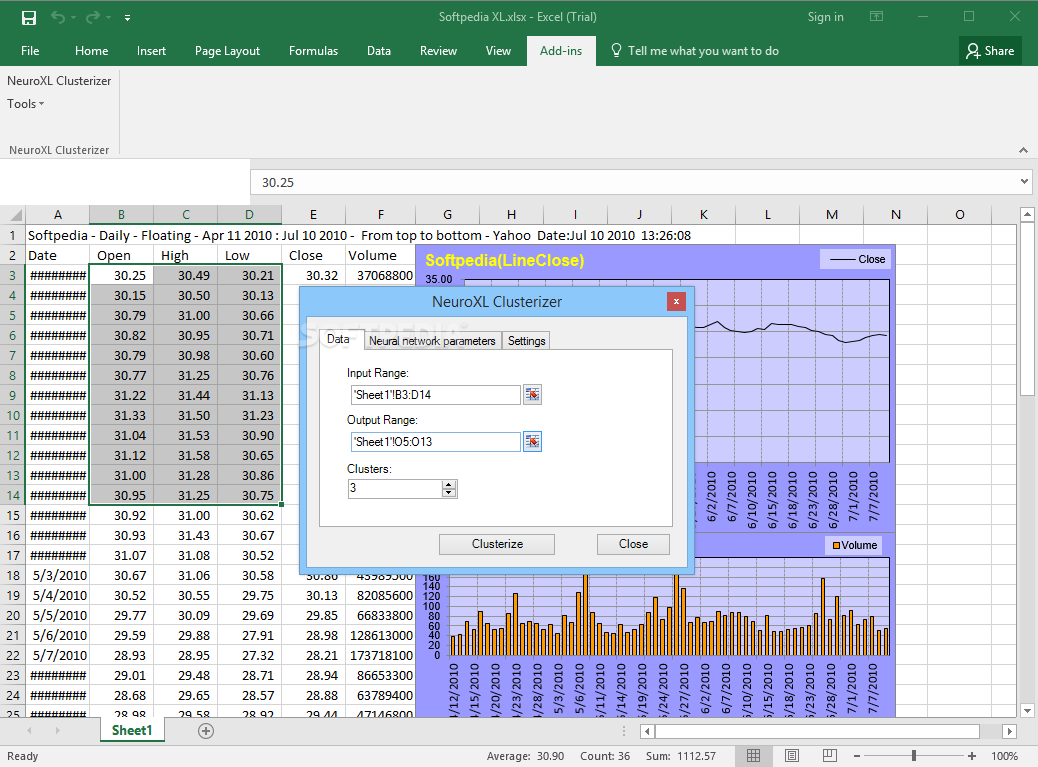Click the Clusters number field
The width and height of the screenshot is (1038, 767).
click(x=395, y=488)
